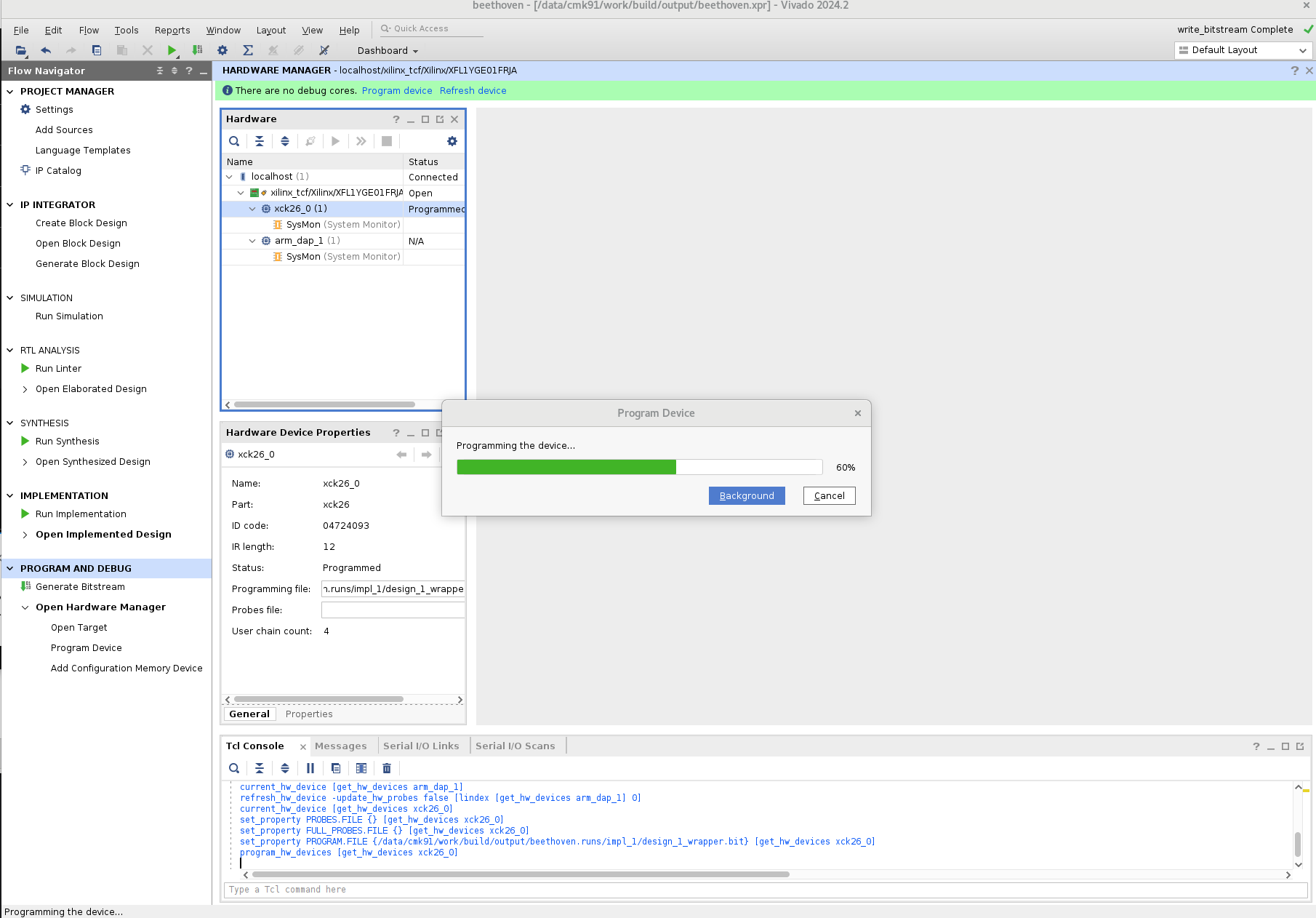
Task: Click Add Configuration Memory Device
Action: [127, 668]
